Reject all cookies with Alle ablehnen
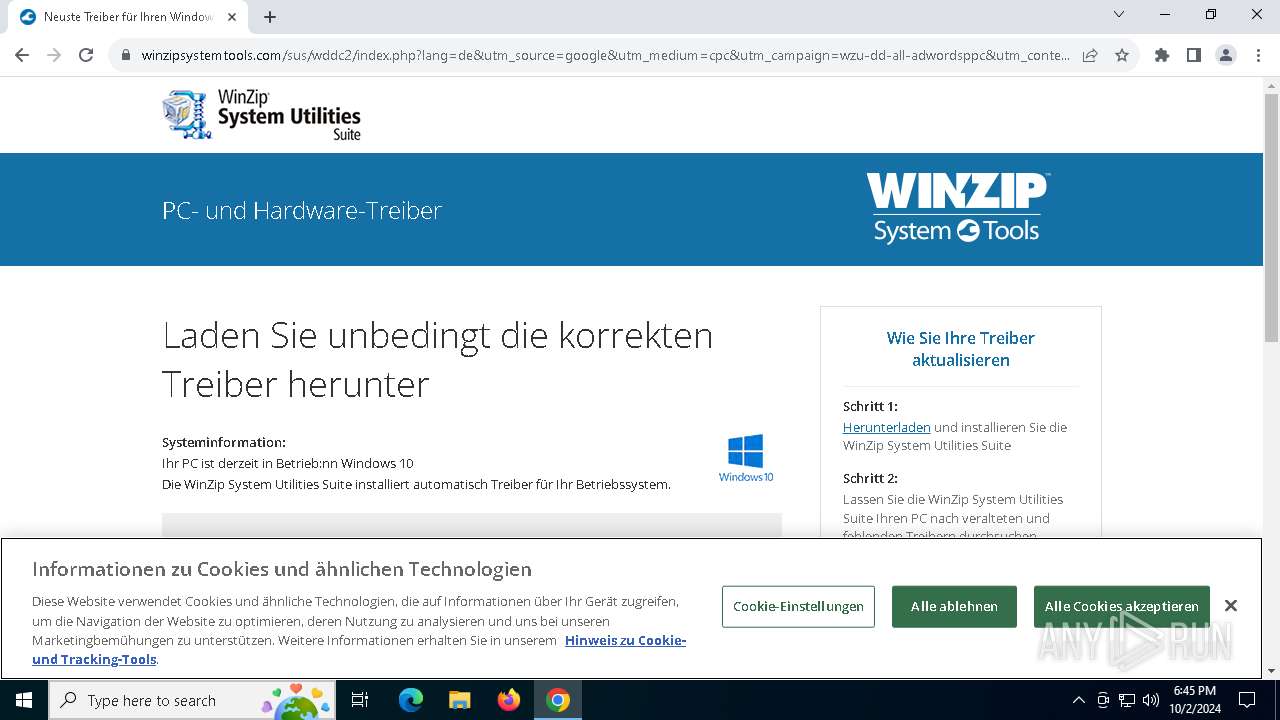 [x=954, y=607]
